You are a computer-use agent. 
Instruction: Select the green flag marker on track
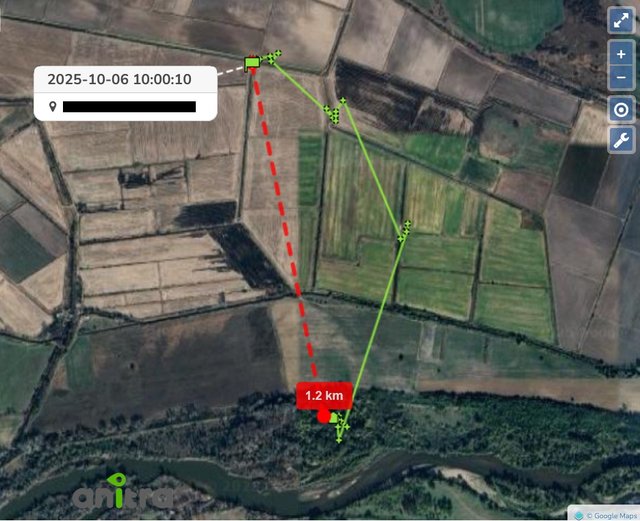coord(253,63)
